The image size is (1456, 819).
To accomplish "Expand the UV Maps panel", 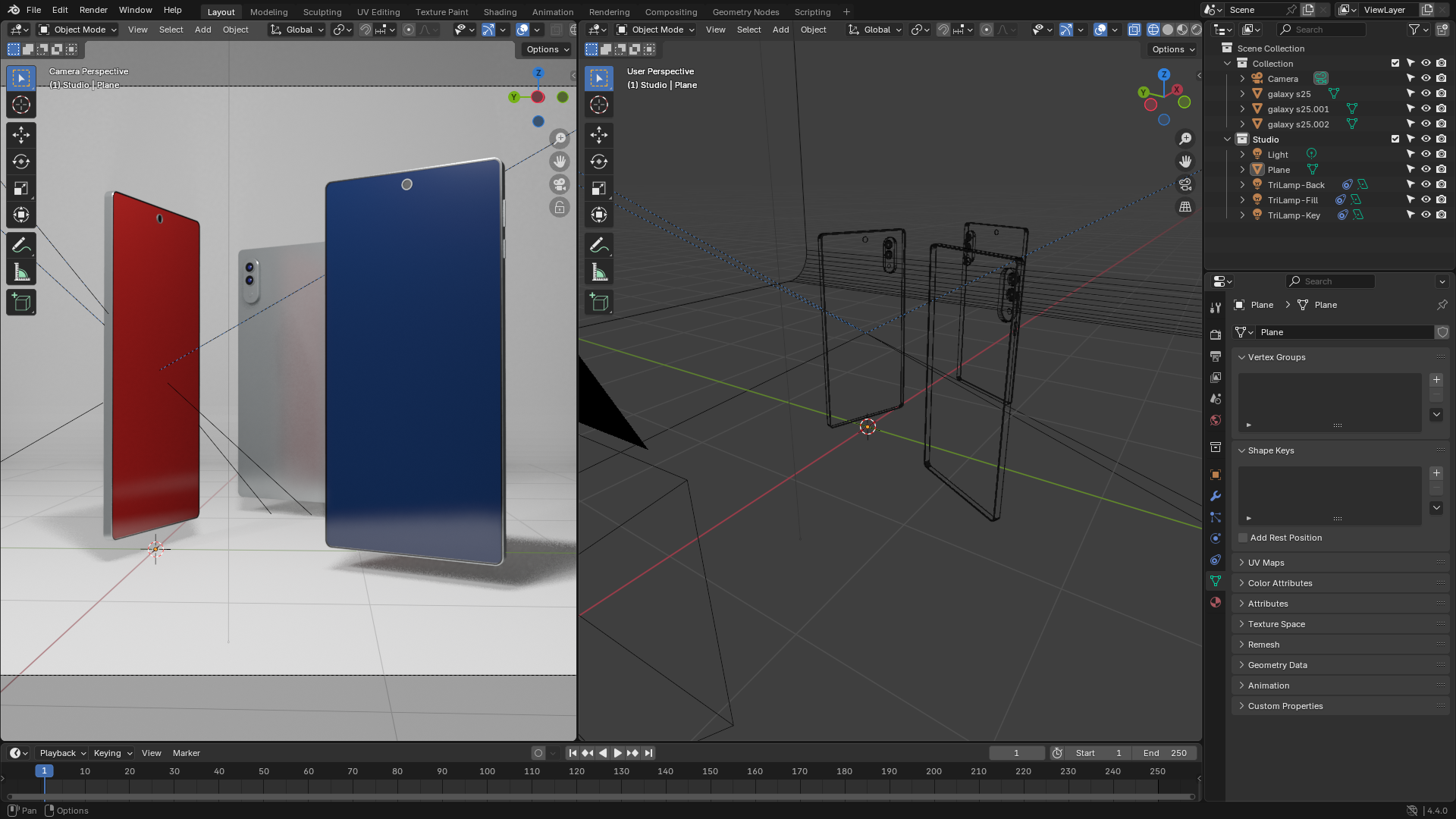I will [x=1266, y=563].
